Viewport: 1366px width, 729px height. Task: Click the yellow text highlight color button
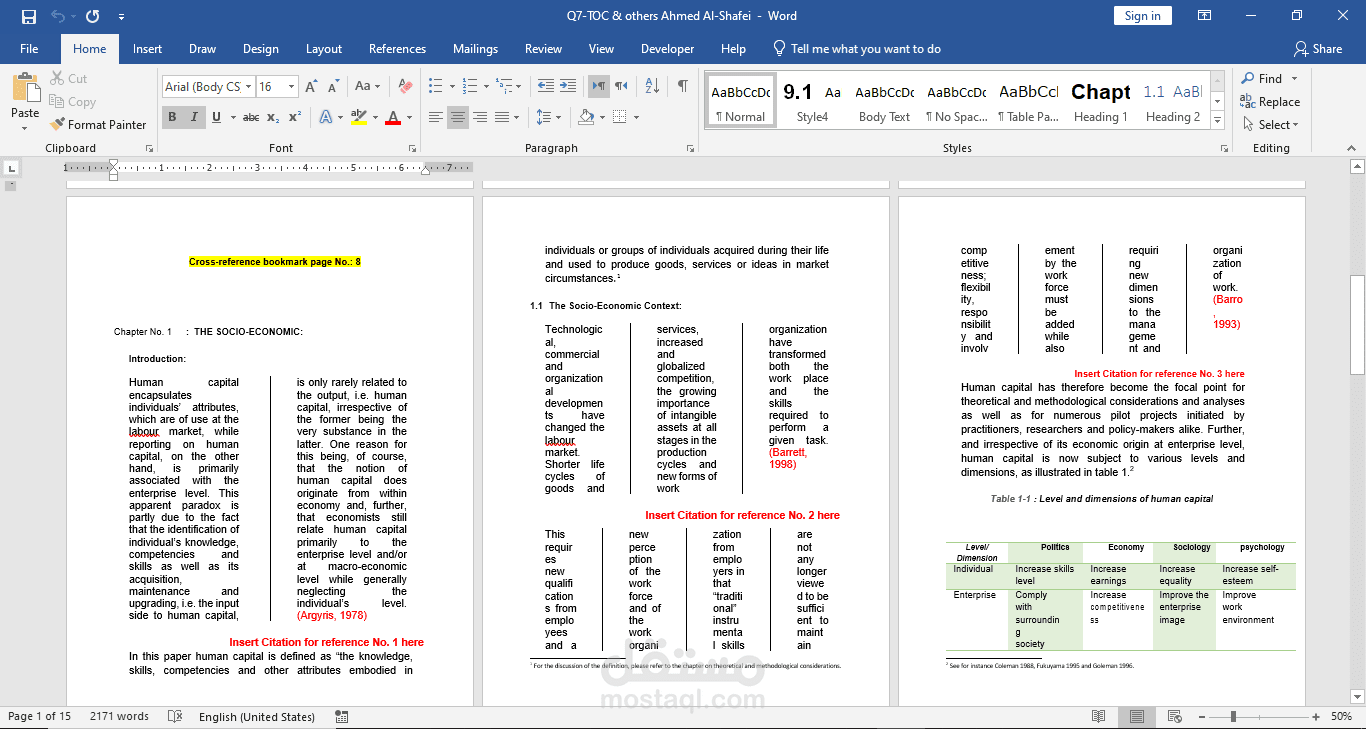point(359,117)
